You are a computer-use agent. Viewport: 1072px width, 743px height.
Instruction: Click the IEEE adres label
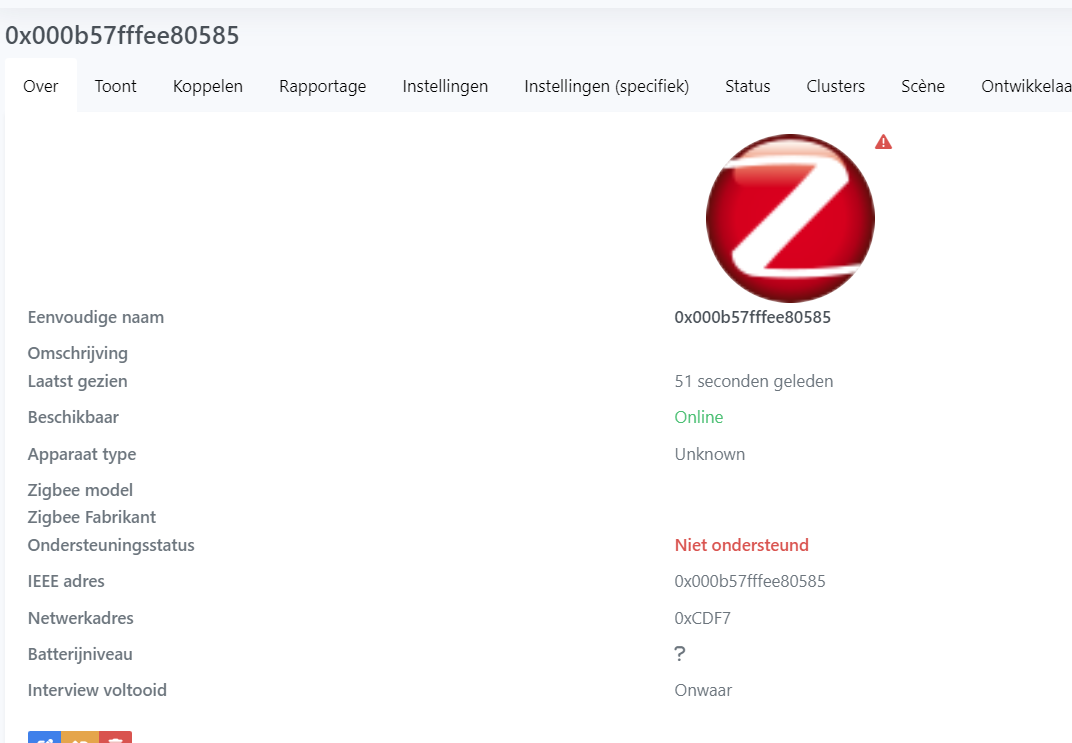(66, 581)
